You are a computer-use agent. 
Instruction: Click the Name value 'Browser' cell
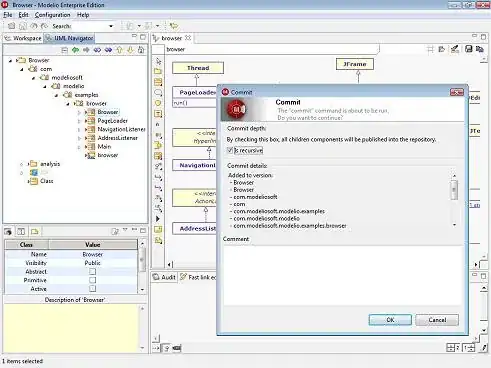(x=93, y=254)
